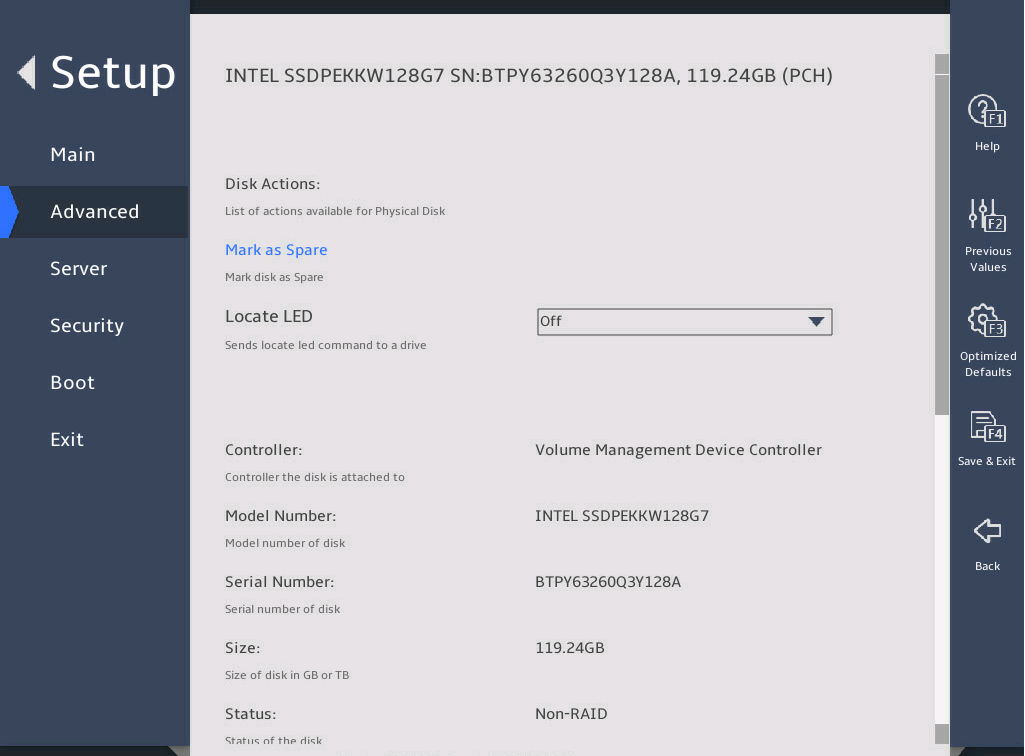Click the back arrow beside Setup
Viewport: 1025px width, 756px height.
point(27,72)
